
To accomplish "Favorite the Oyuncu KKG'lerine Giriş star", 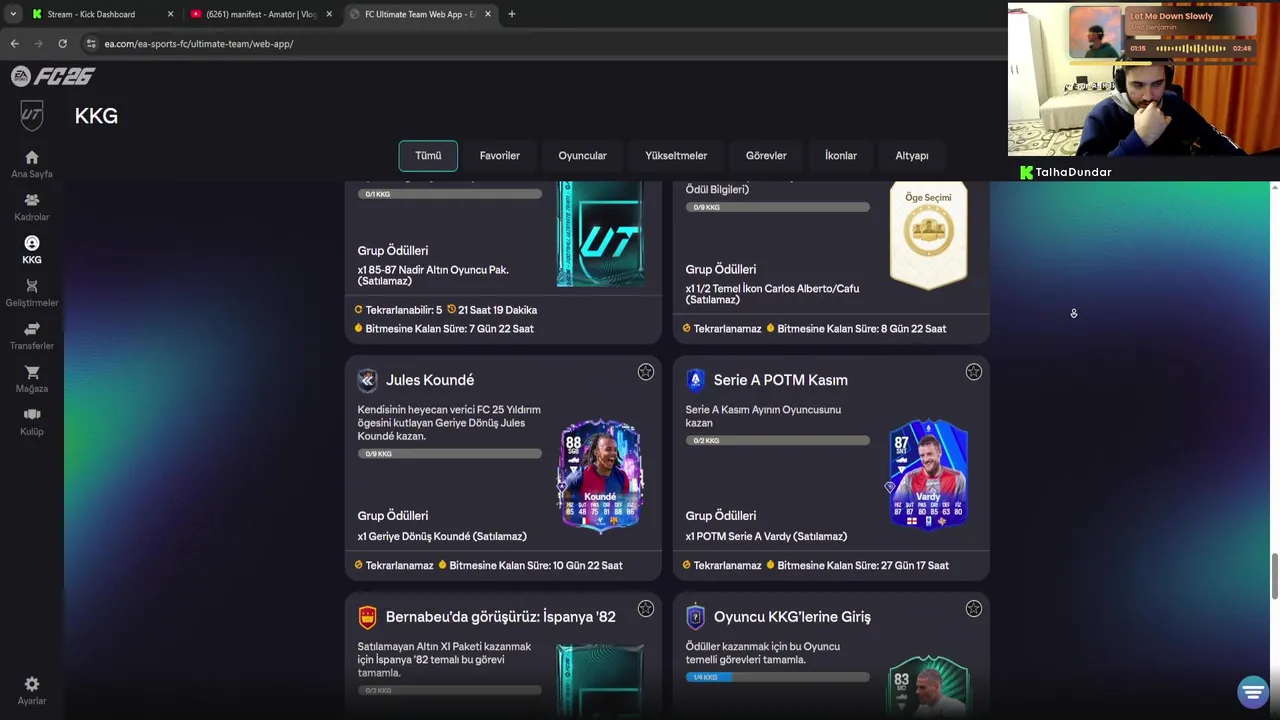I will tap(974, 609).
